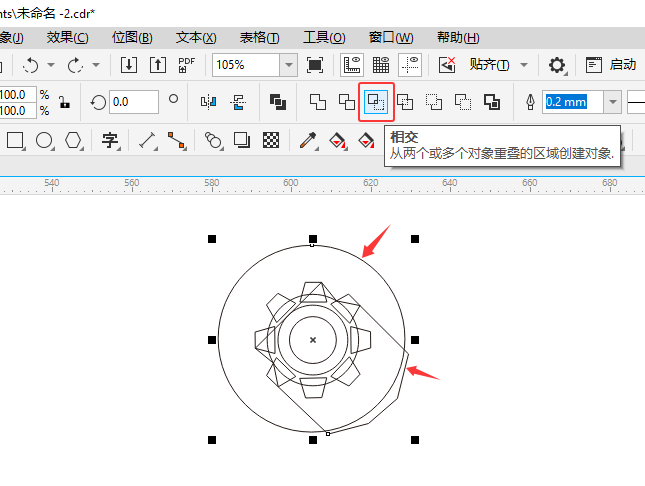Select the transparency checkerboard tool
The width and height of the screenshot is (645, 486).
click(271, 141)
